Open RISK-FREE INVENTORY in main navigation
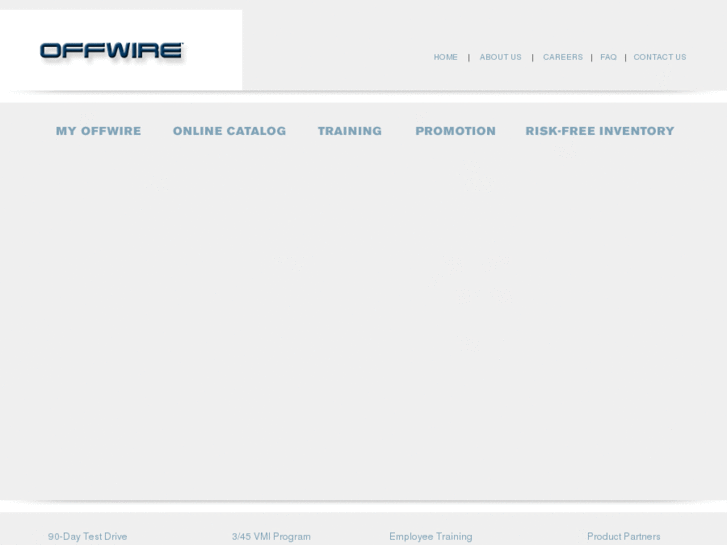727x545 pixels. click(x=599, y=131)
